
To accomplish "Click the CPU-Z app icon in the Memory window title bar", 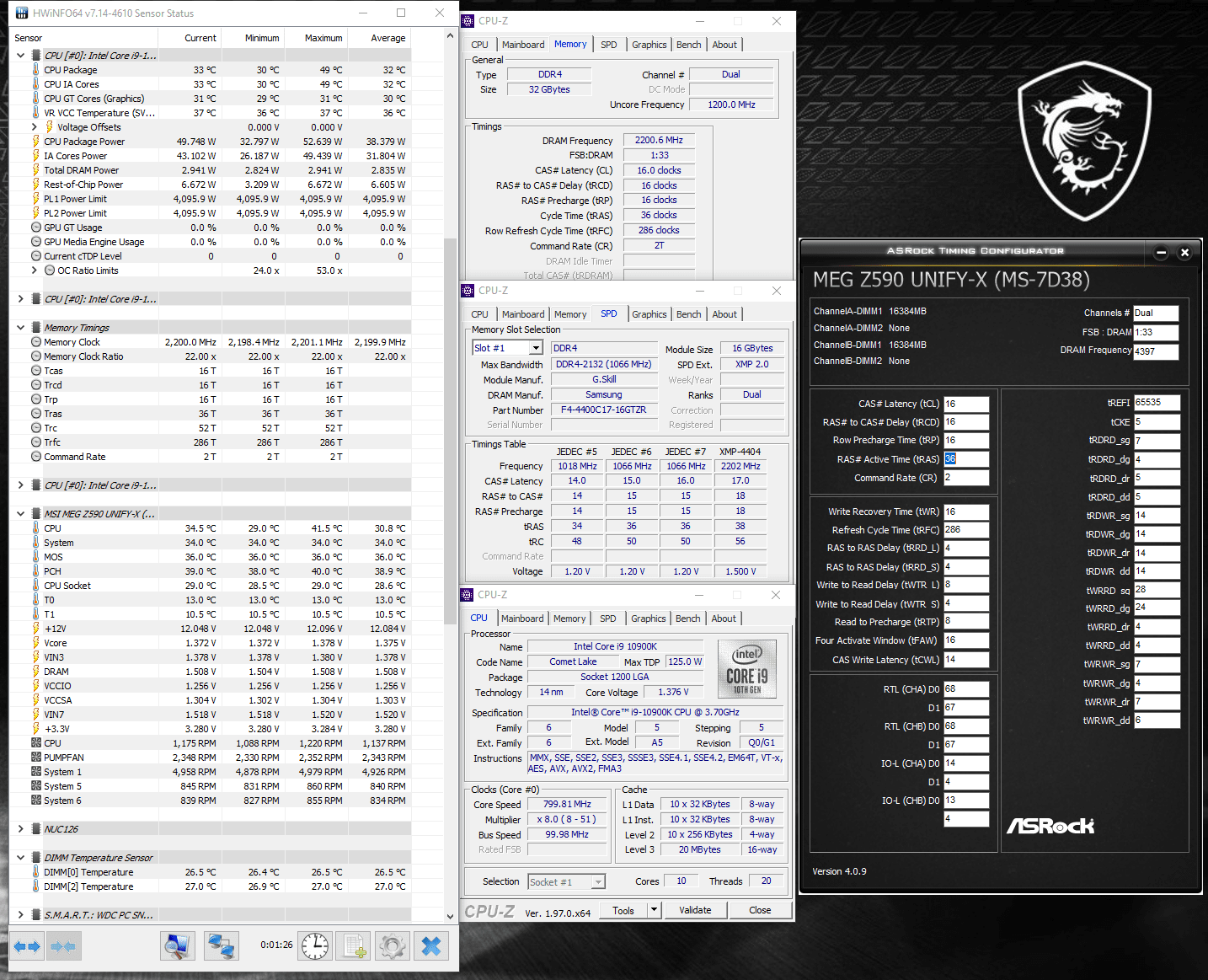I will 468,21.
